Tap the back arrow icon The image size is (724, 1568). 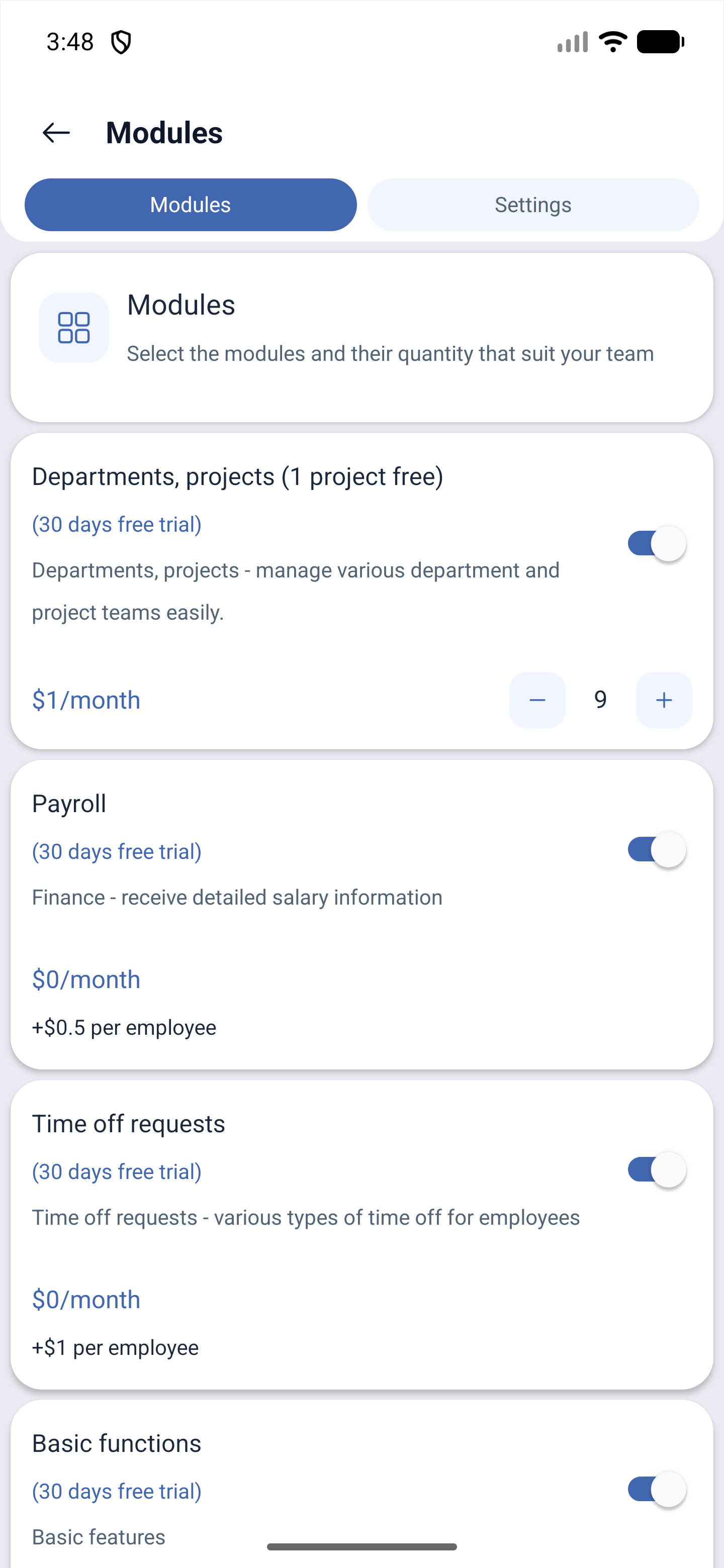tap(56, 133)
